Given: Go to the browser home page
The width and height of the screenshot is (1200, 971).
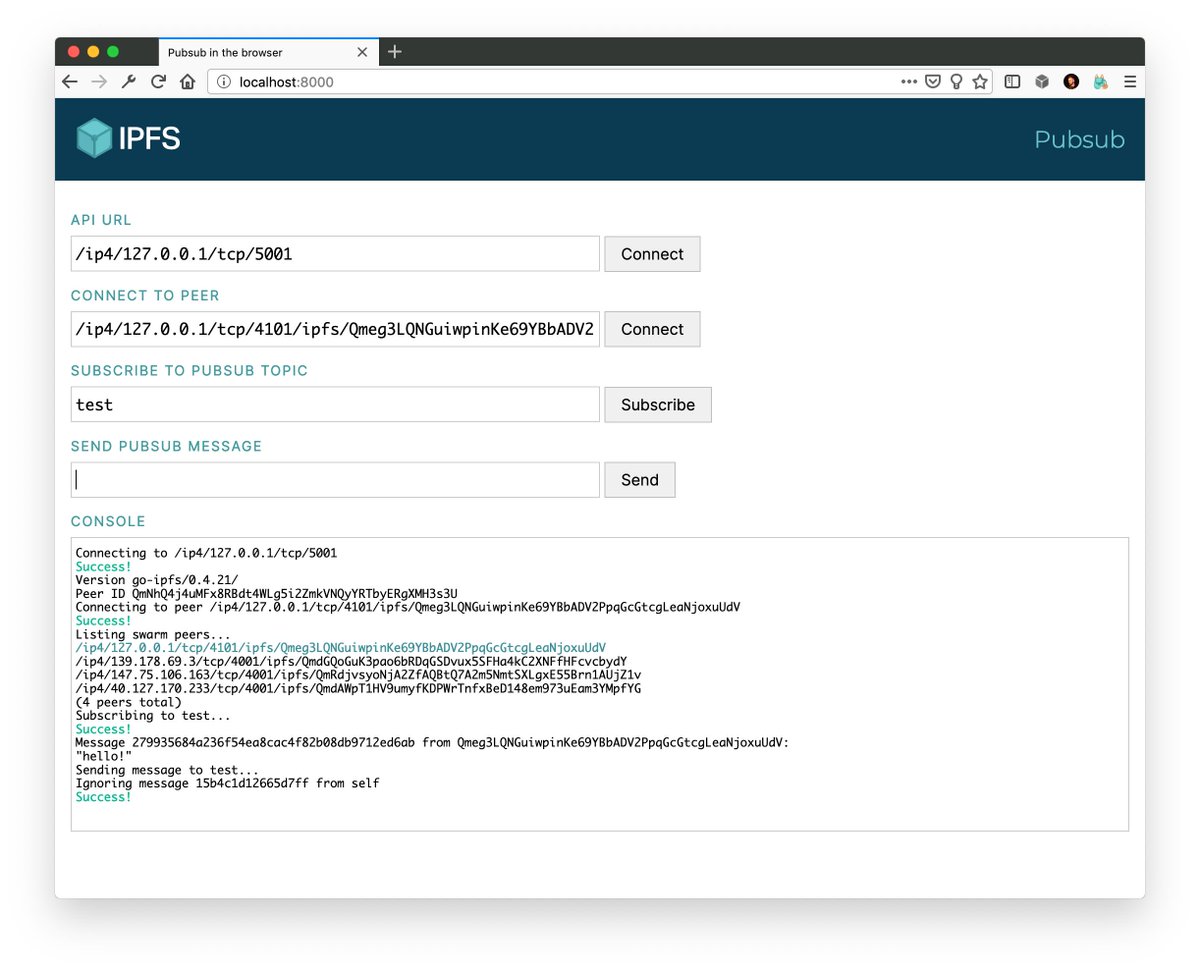Looking at the screenshot, I should [x=187, y=82].
